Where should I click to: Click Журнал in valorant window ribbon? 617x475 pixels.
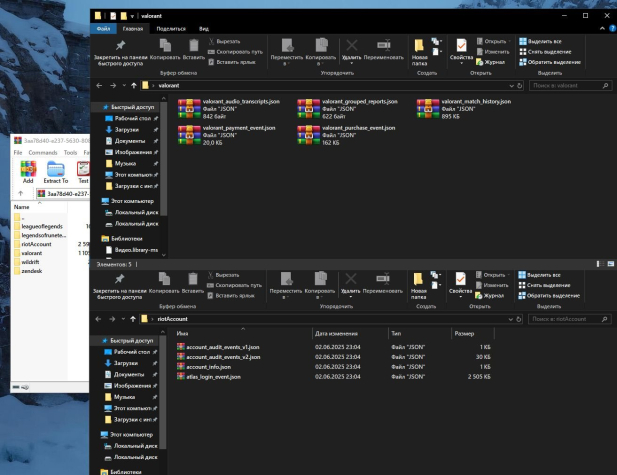click(490, 62)
